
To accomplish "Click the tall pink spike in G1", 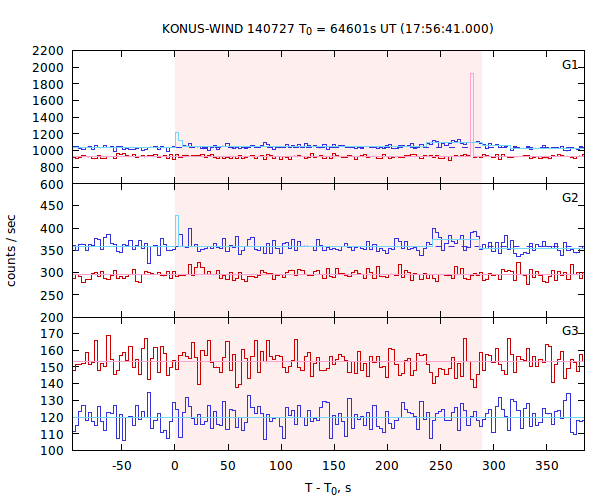I will [472, 115].
